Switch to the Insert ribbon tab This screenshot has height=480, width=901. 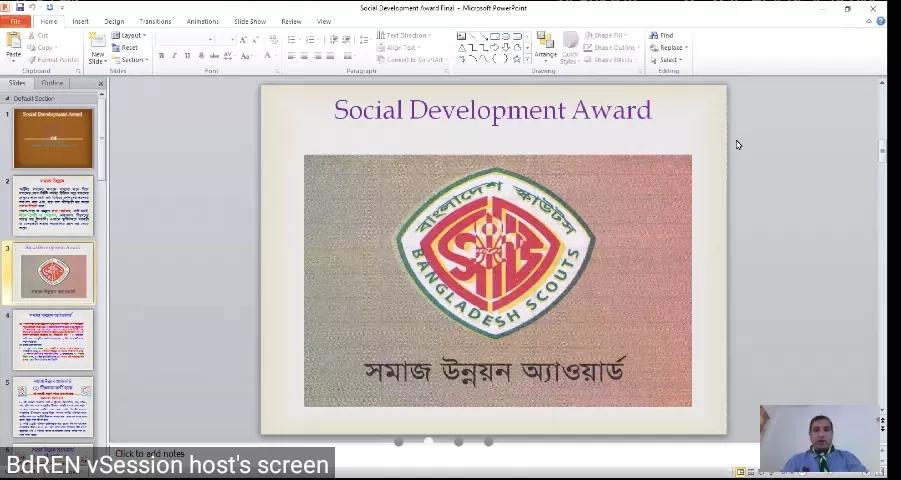pos(80,21)
